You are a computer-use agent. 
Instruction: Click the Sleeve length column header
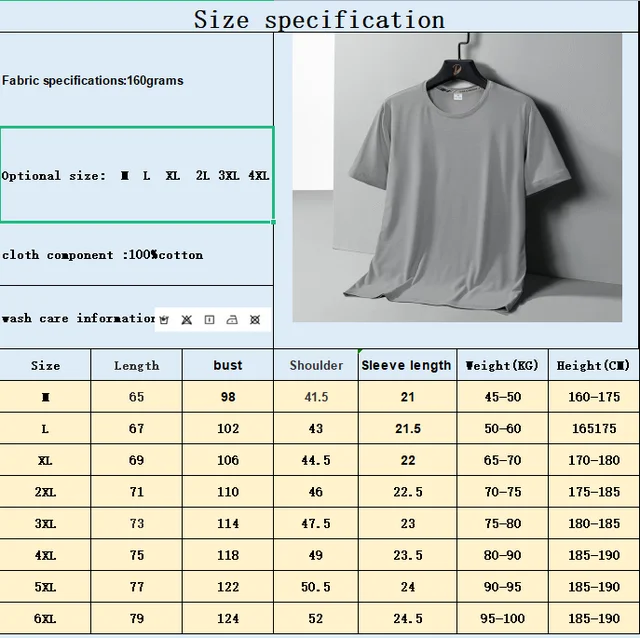click(x=406, y=365)
